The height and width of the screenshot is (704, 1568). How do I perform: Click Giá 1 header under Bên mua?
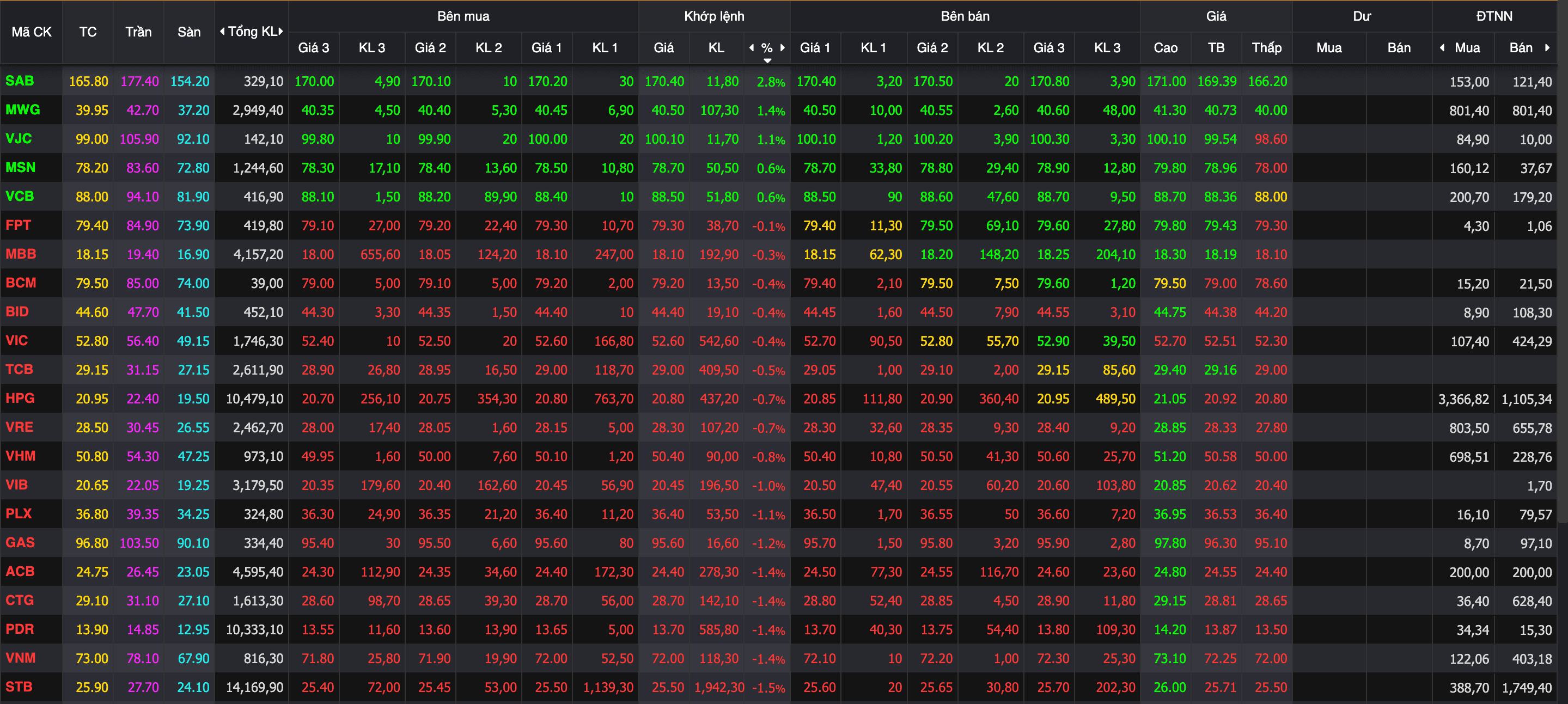(x=546, y=47)
